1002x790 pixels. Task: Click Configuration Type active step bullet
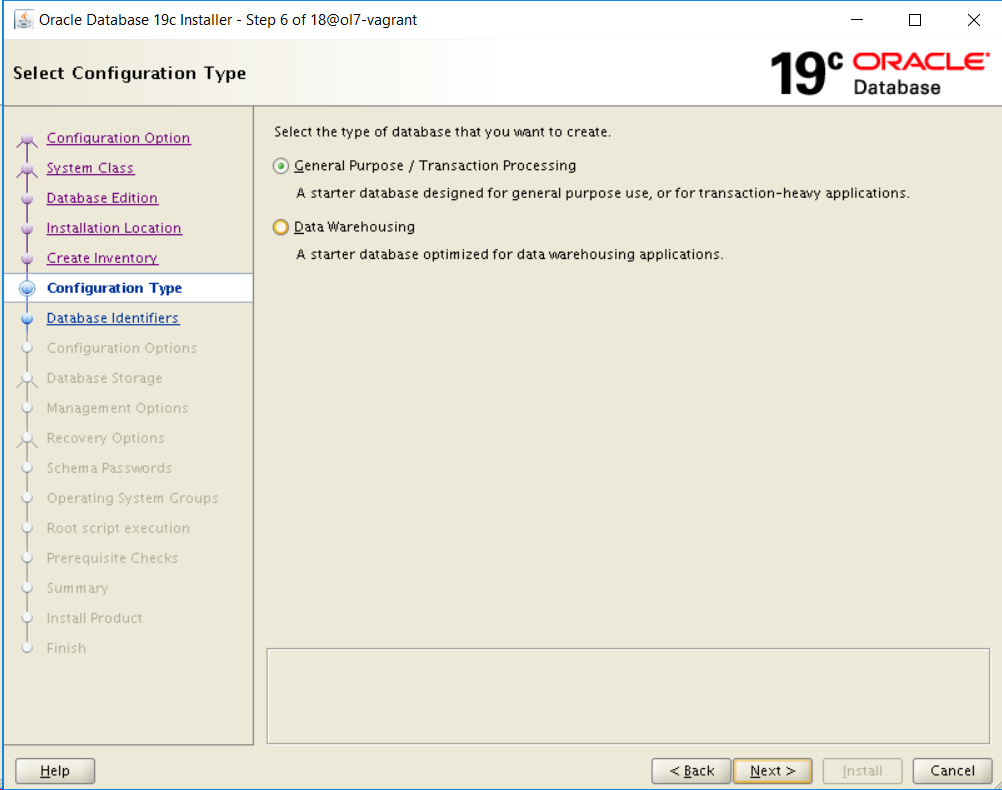(x=27, y=288)
